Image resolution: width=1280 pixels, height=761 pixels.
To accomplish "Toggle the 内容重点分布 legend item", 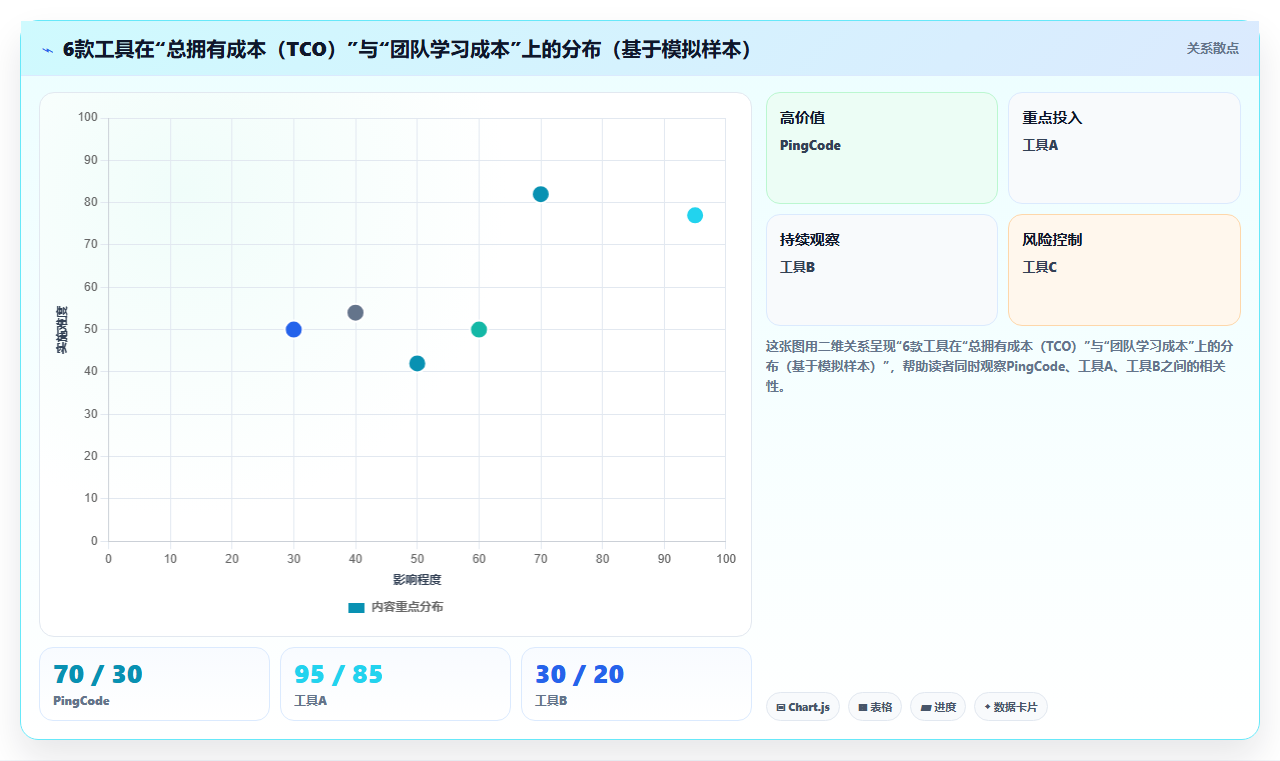I will click(x=395, y=607).
